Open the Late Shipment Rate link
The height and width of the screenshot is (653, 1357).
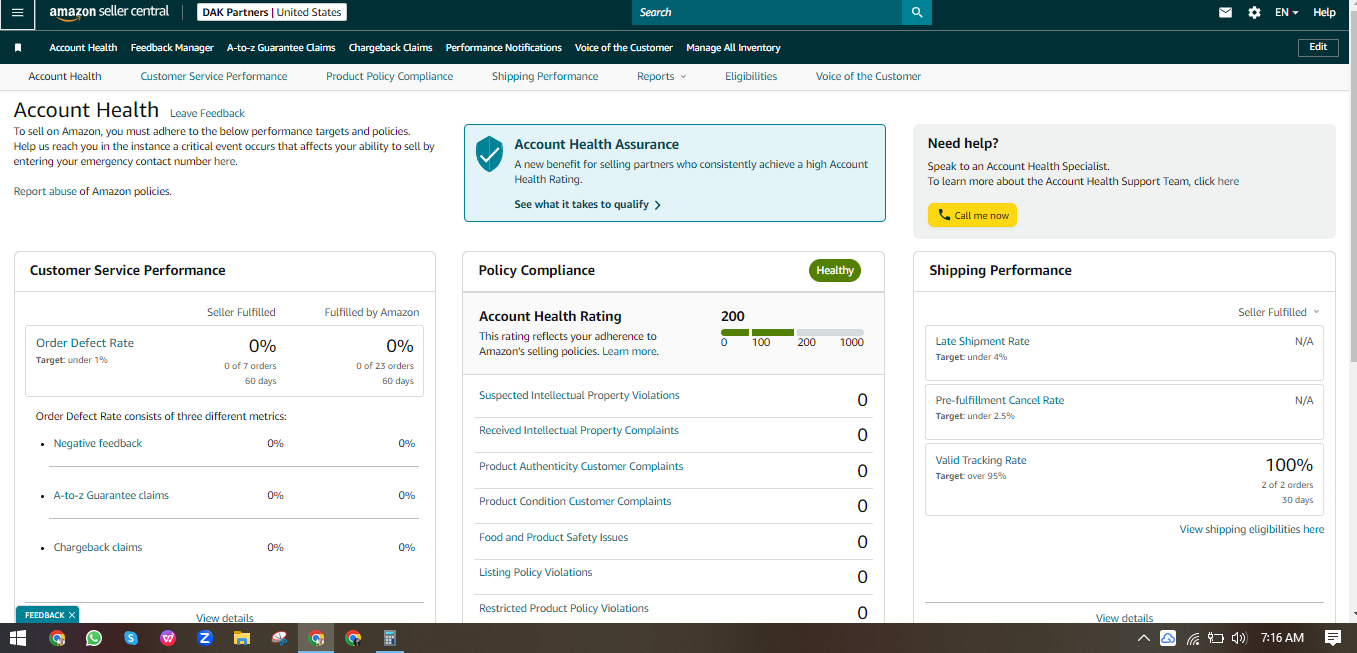(x=982, y=341)
